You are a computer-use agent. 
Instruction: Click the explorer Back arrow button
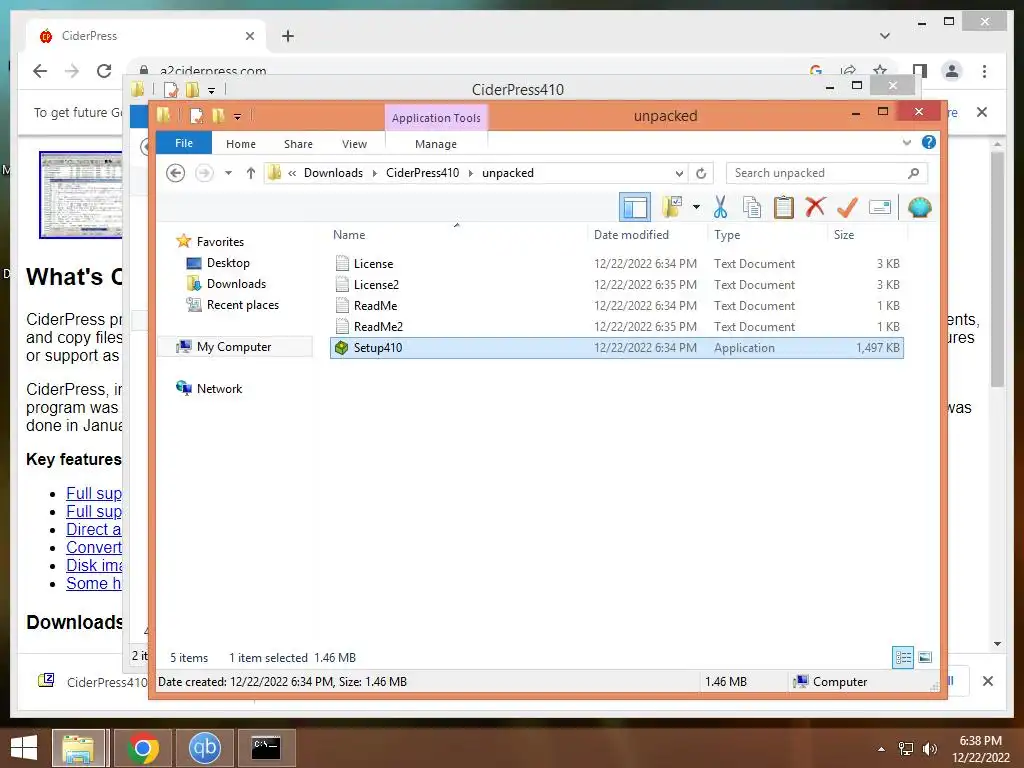point(175,173)
